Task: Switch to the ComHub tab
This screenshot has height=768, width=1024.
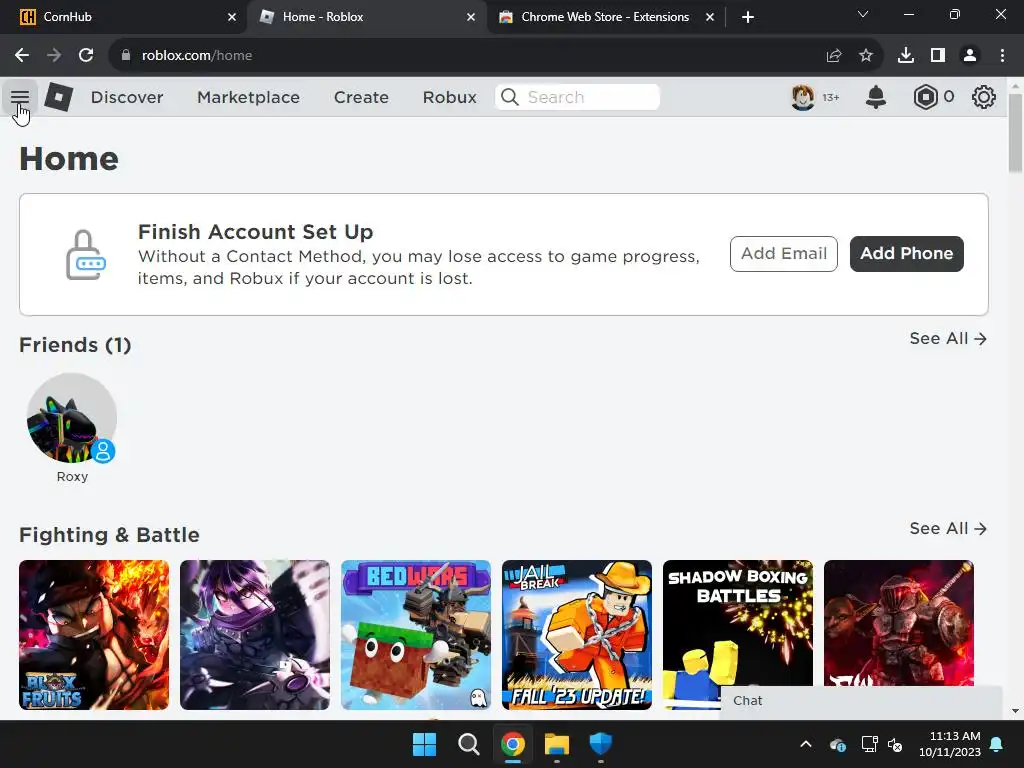Action: 123,17
